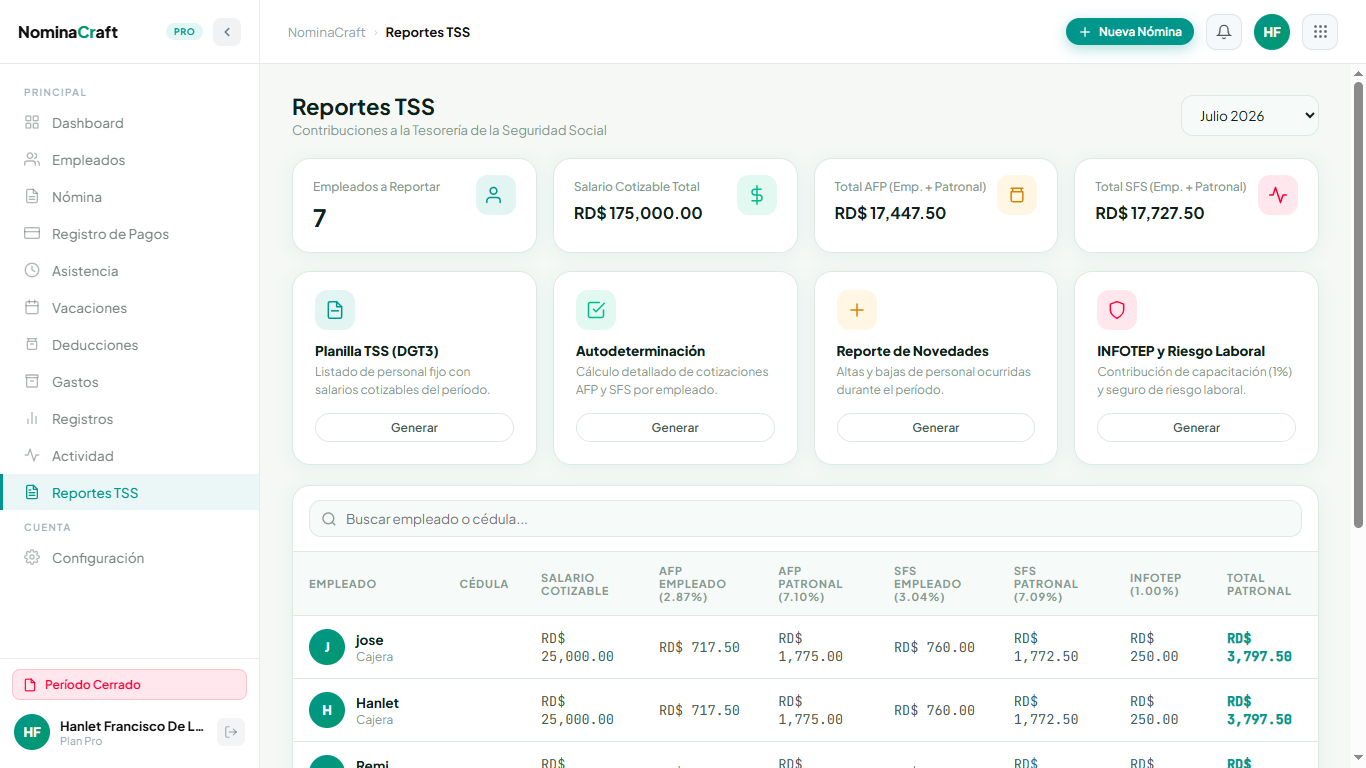Viewport: 1366px width, 768px height.
Task: Click the Nueva Nómina button
Action: (1130, 32)
